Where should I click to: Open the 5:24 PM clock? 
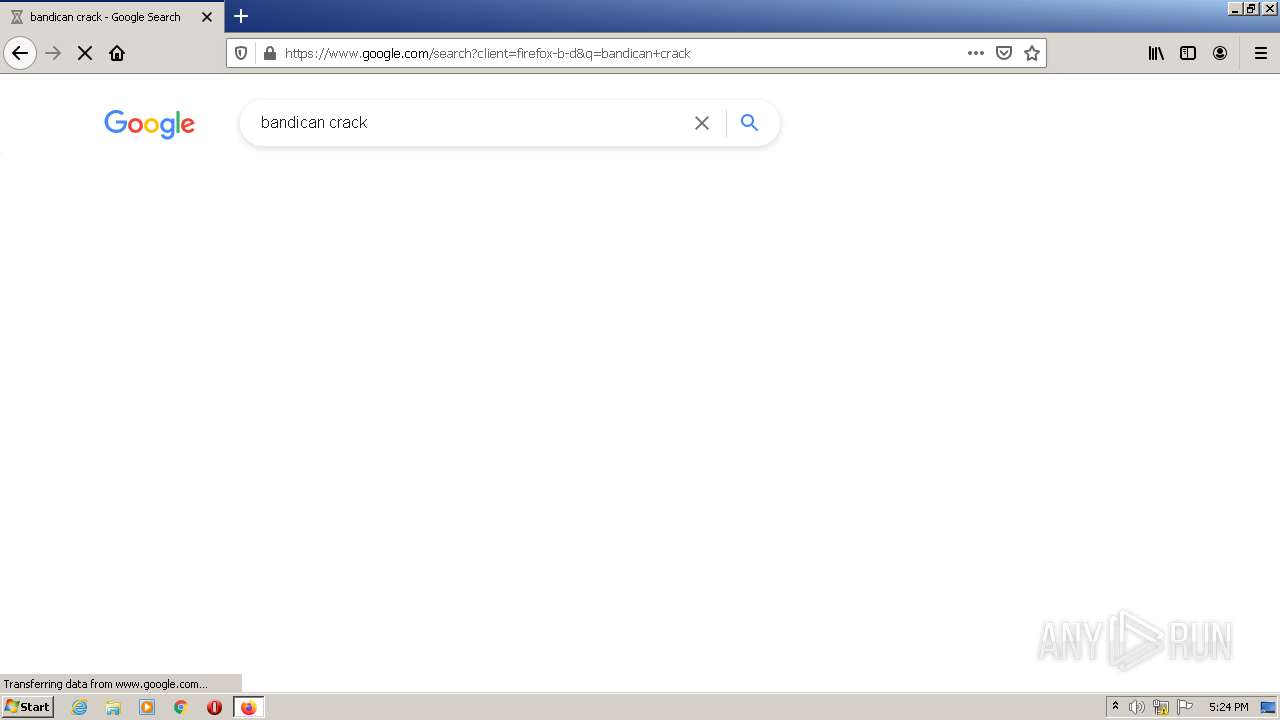click(1228, 707)
